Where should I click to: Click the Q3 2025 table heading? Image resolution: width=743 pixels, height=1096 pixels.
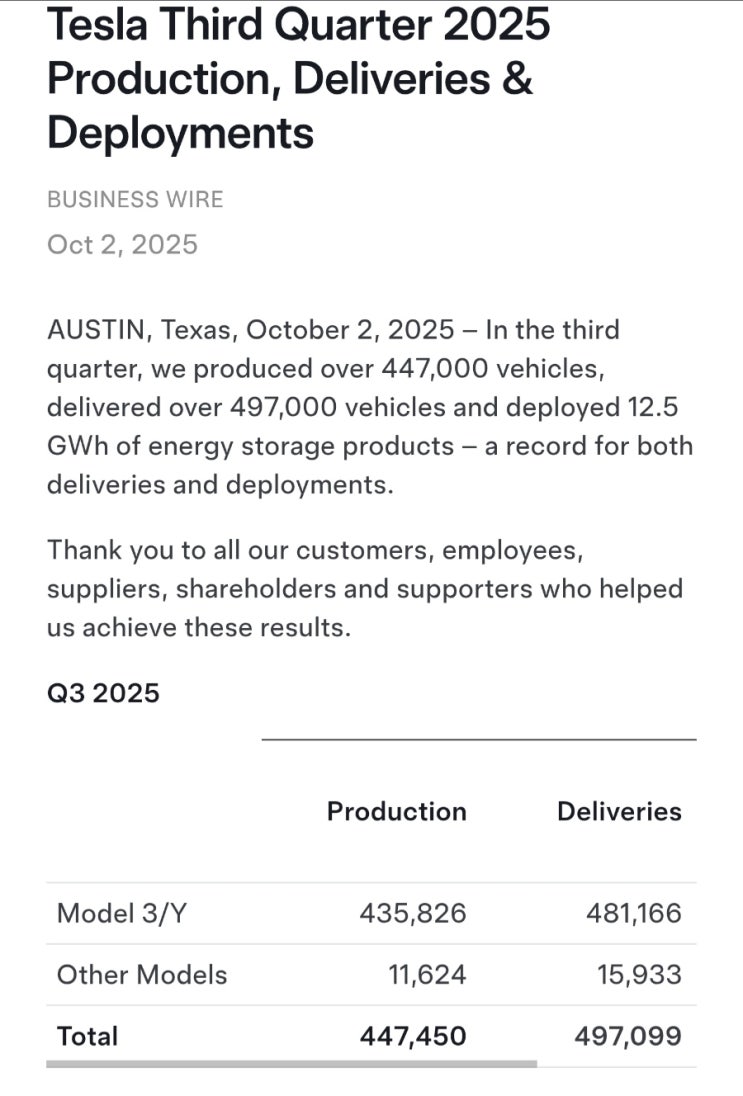[x=103, y=693]
